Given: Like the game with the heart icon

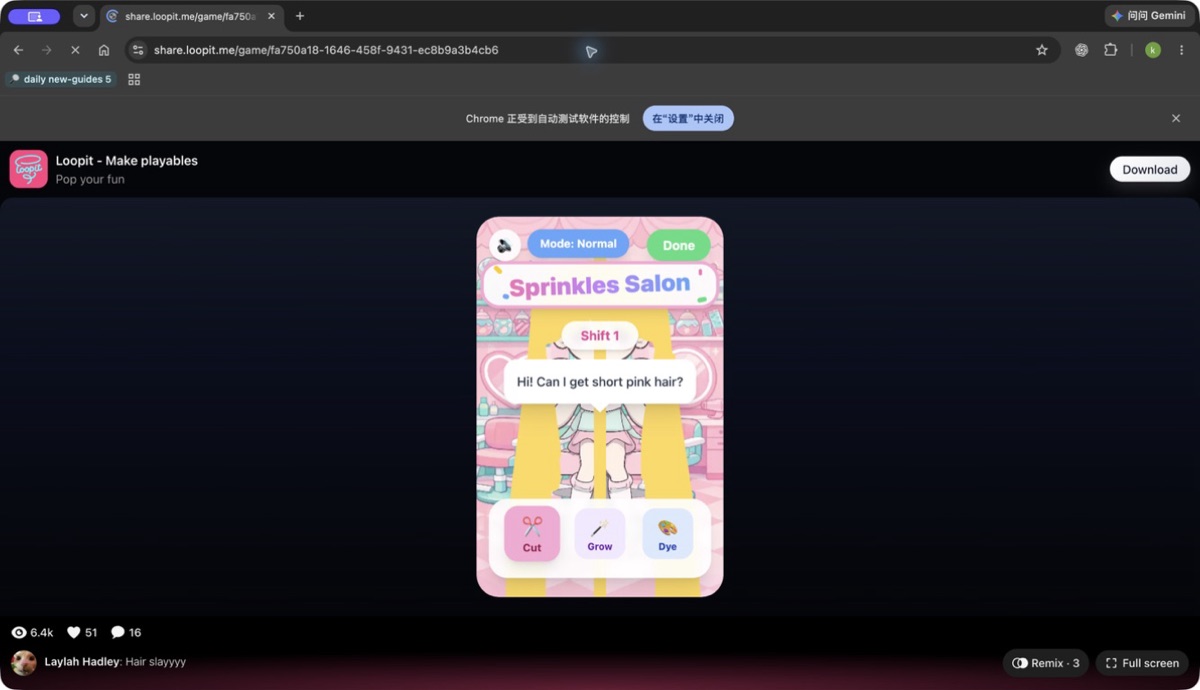Looking at the screenshot, I should pos(73,633).
